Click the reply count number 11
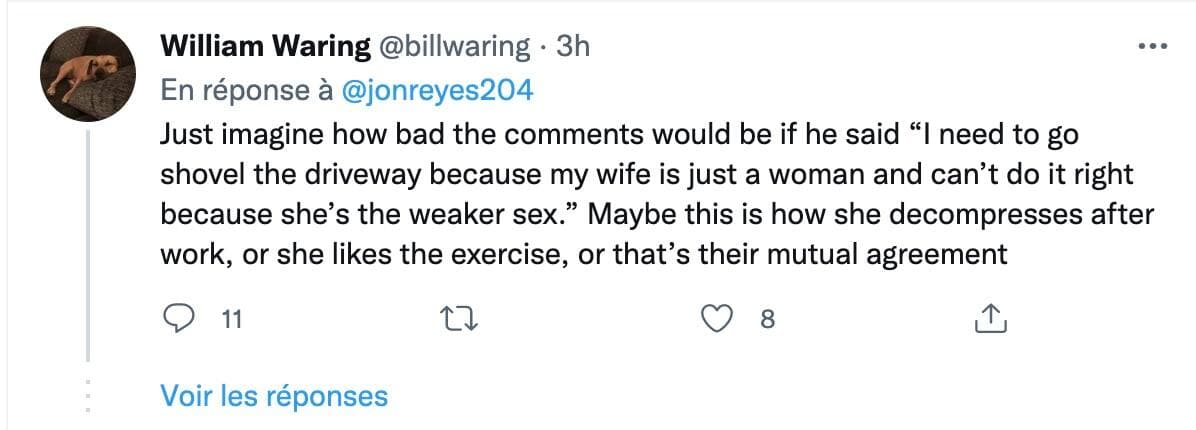The image size is (1196, 430). click(x=231, y=320)
